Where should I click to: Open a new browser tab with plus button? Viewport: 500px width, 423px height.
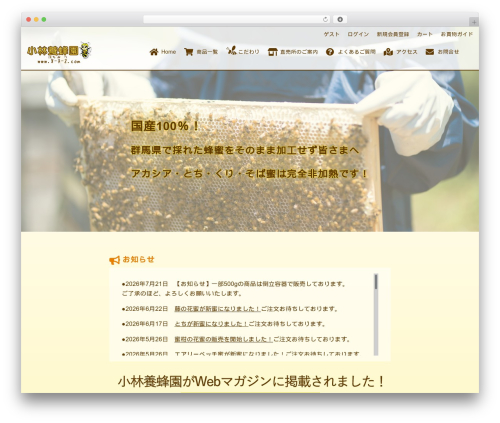click(474, 22)
